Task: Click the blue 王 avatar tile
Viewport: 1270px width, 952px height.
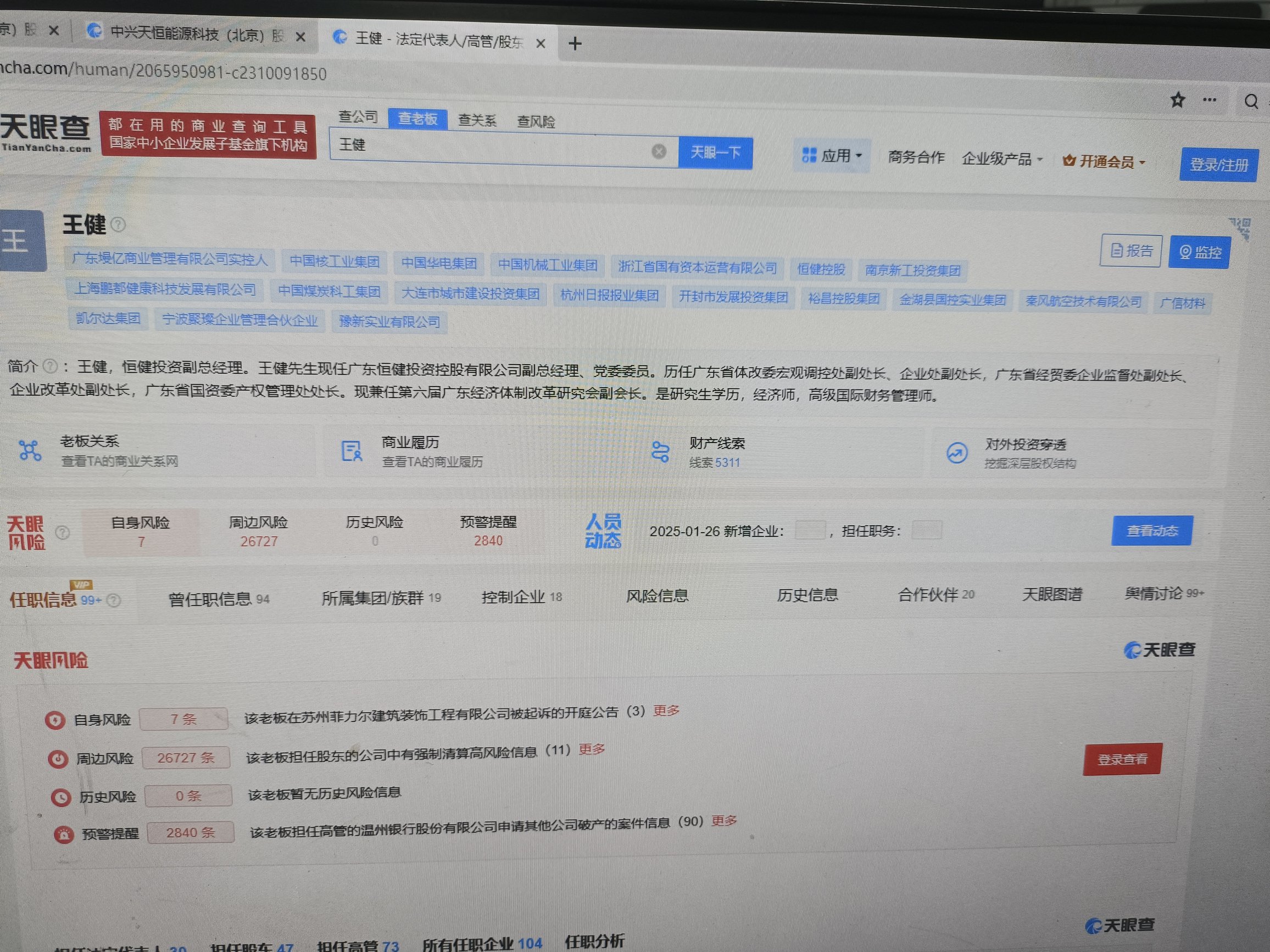Action: click(x=22, y=240)
